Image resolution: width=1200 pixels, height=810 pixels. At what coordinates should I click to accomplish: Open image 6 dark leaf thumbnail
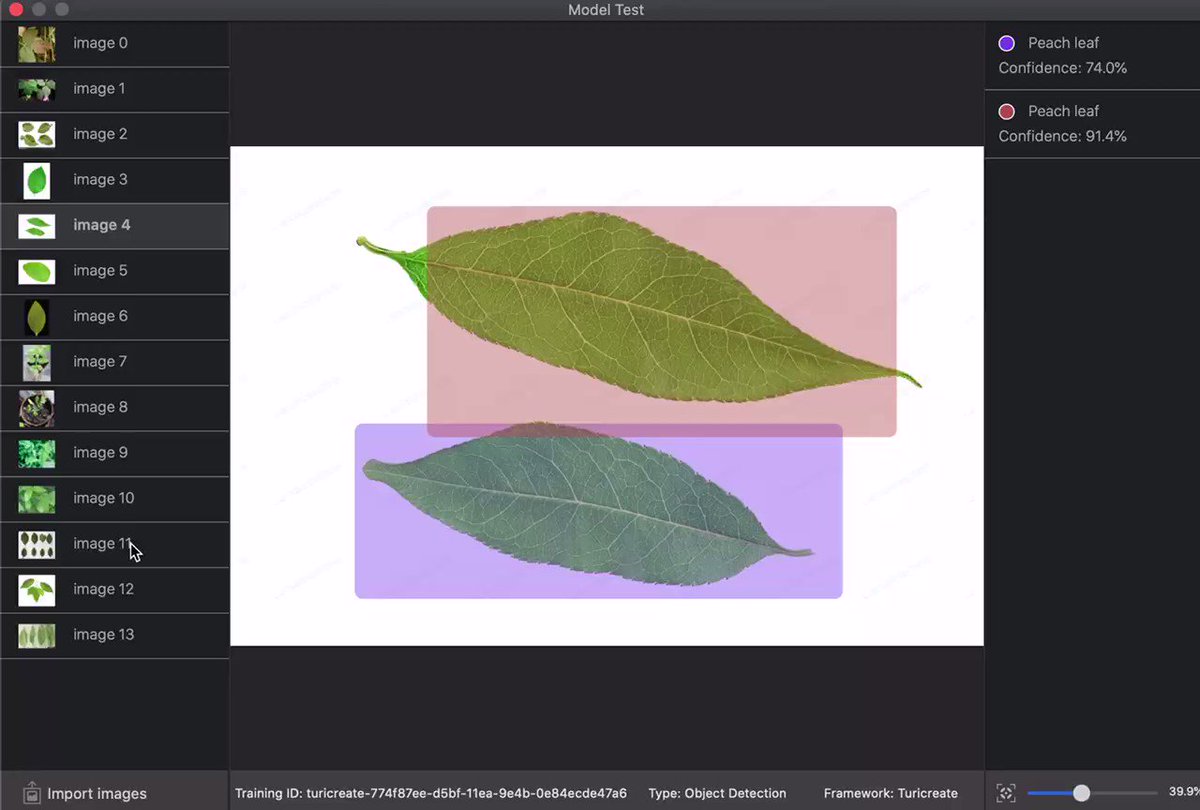tap(36, 317)
